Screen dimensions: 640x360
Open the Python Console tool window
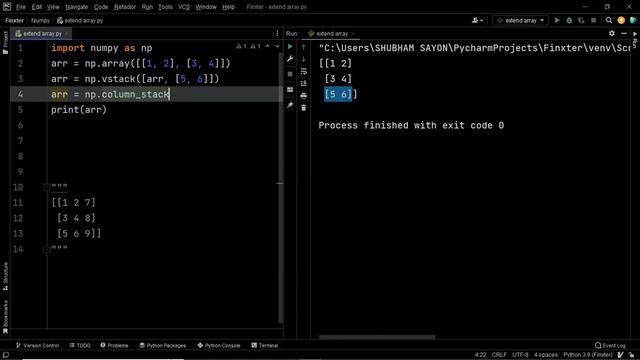[x=219, y=345]
